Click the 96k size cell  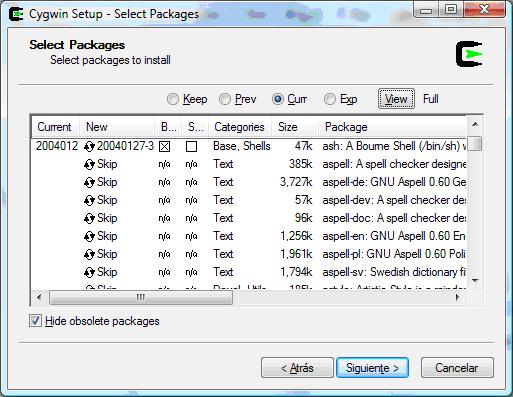[x=304, y=218]
